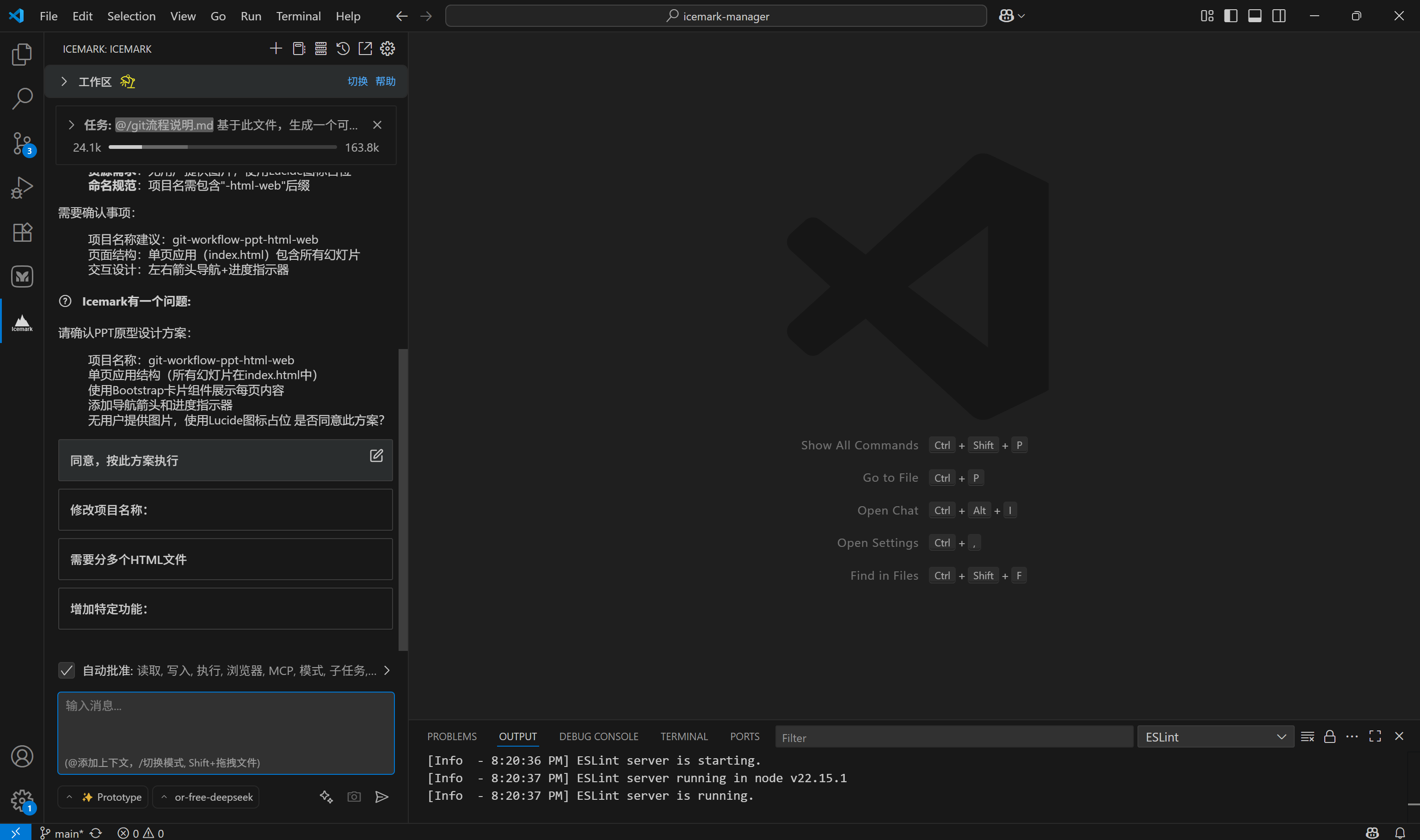The image size is (1420, 840).
Task: Open the Extensions view
Action: pos(22,232)
